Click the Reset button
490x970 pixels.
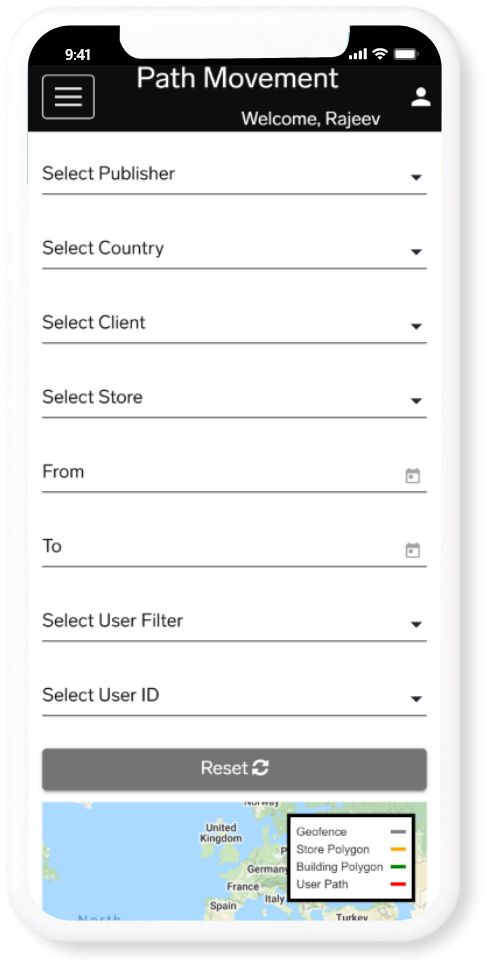[234, 769]
